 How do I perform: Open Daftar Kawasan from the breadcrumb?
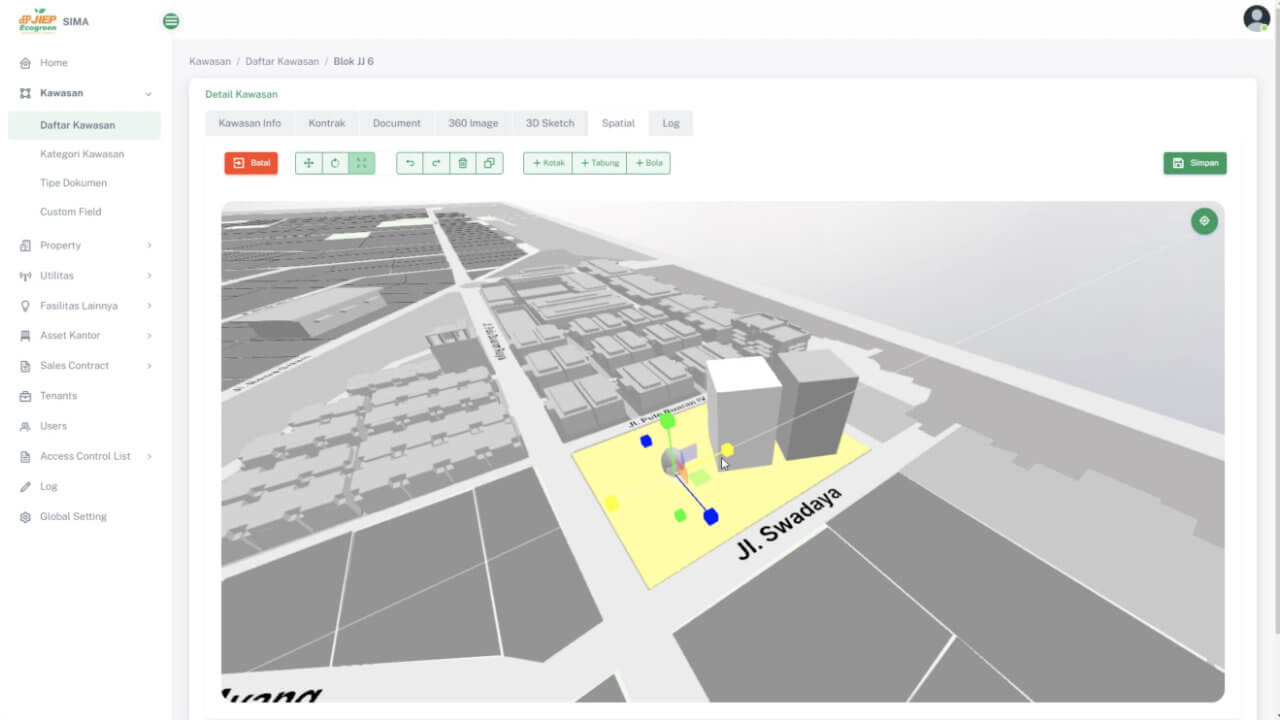(x=282, y=61)
